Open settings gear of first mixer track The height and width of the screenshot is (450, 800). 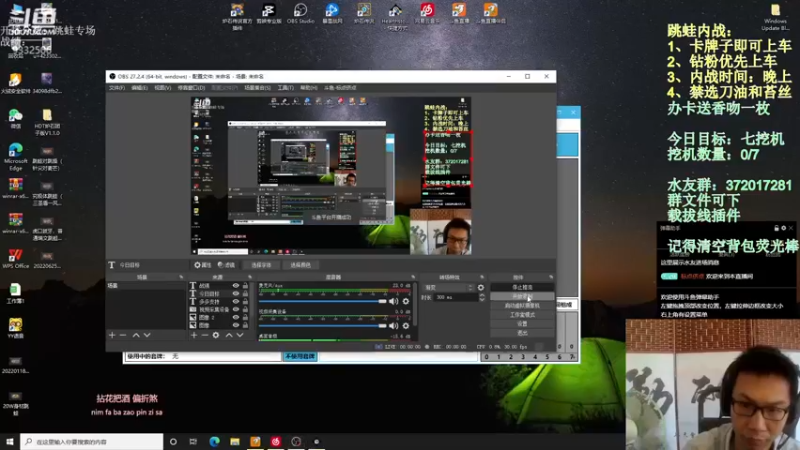406,302
